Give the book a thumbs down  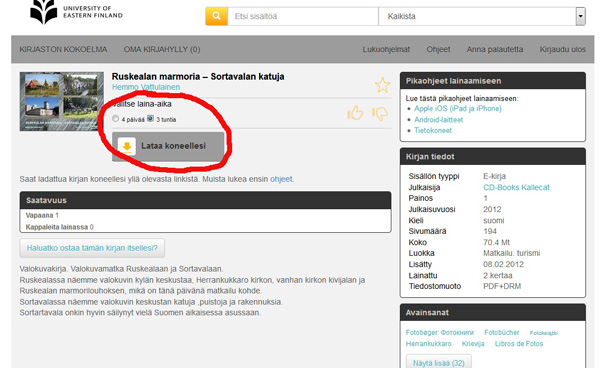380,113
